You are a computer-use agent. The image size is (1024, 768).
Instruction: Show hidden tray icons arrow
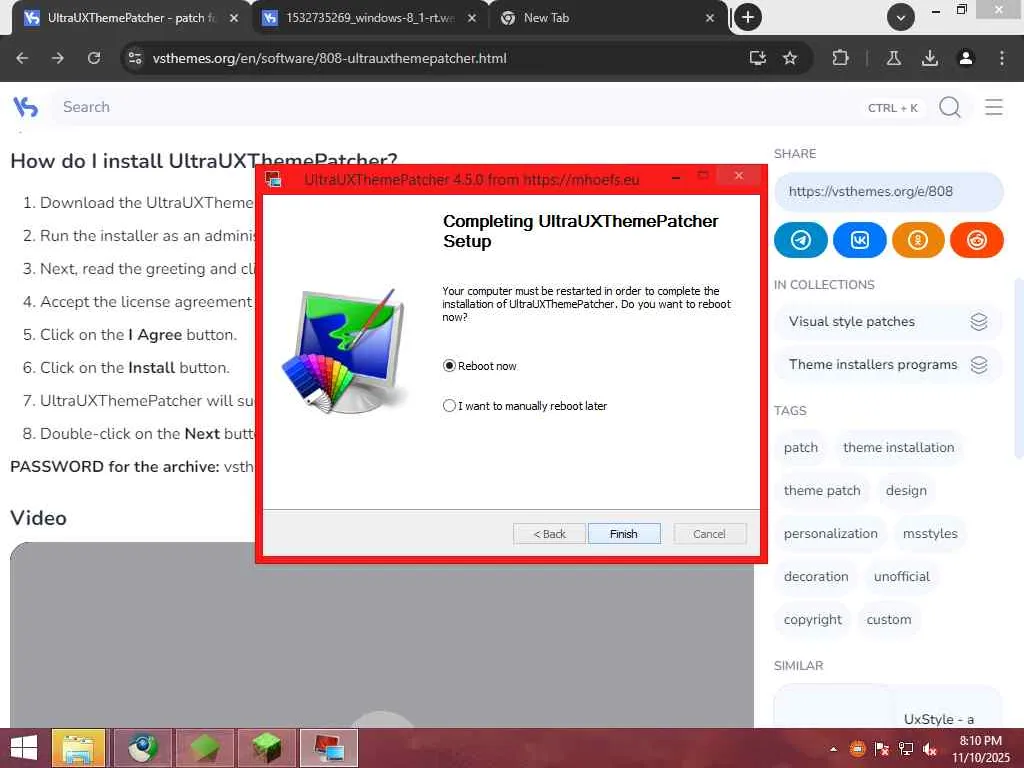tap(833, 749)
